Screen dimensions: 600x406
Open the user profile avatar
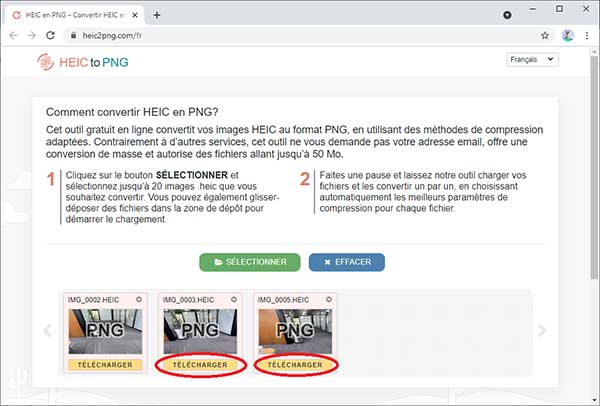(x=568, y=36)
